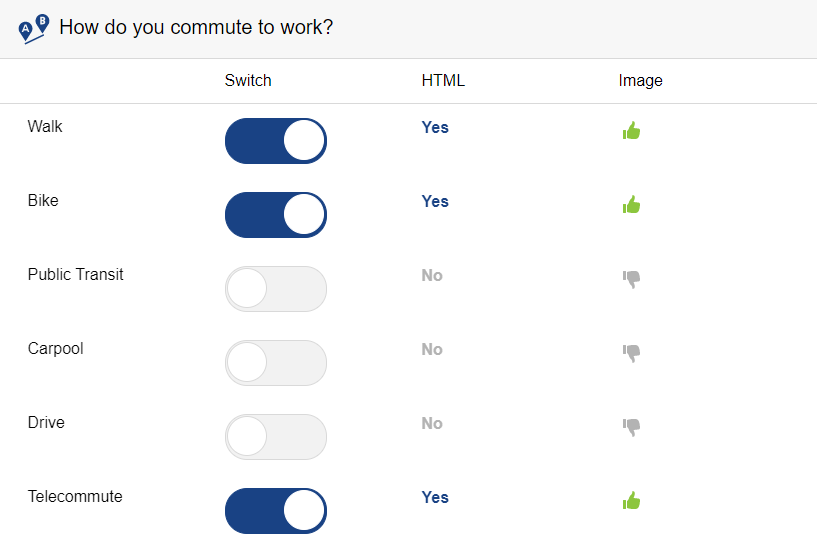Turn off the Walk switch
Screen dimensions: 817x547
pos(276,141)
